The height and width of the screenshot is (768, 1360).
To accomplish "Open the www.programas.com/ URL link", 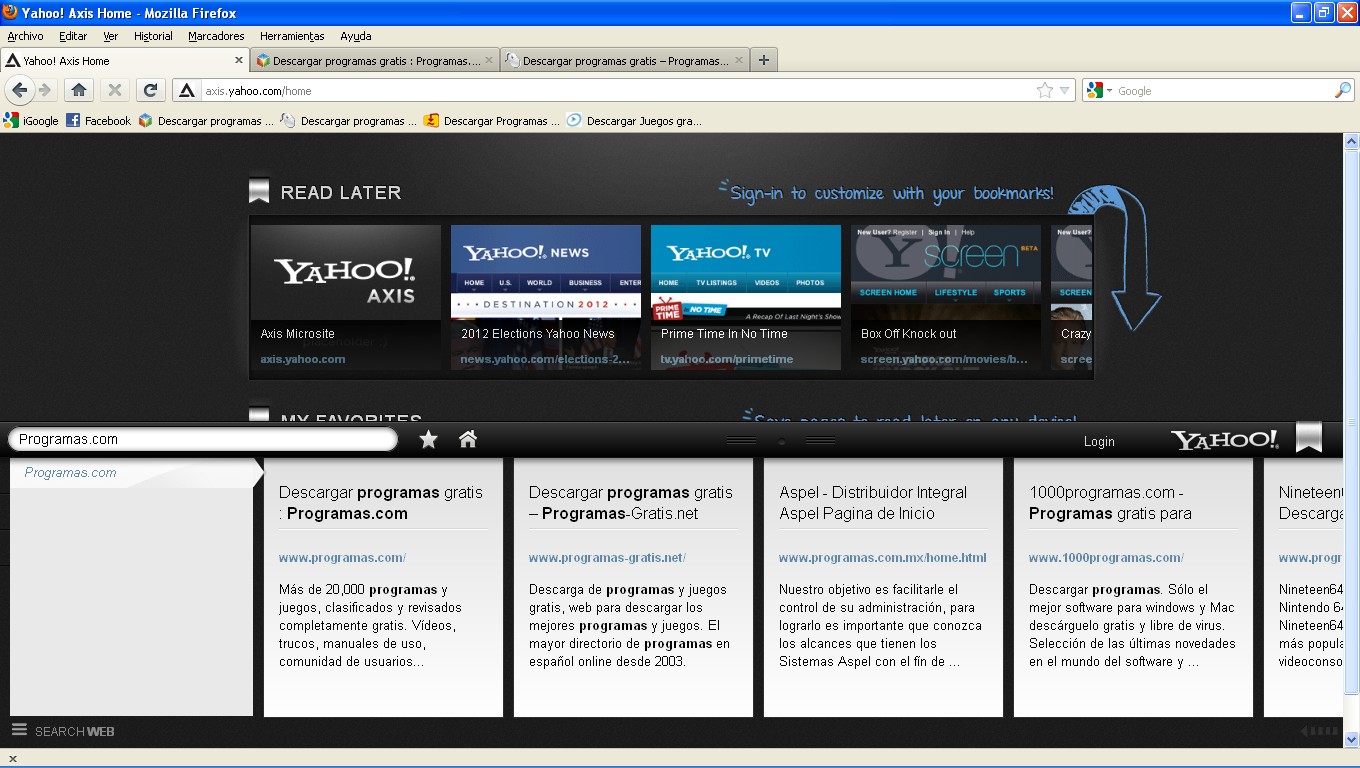I will (x=342, y=558).
